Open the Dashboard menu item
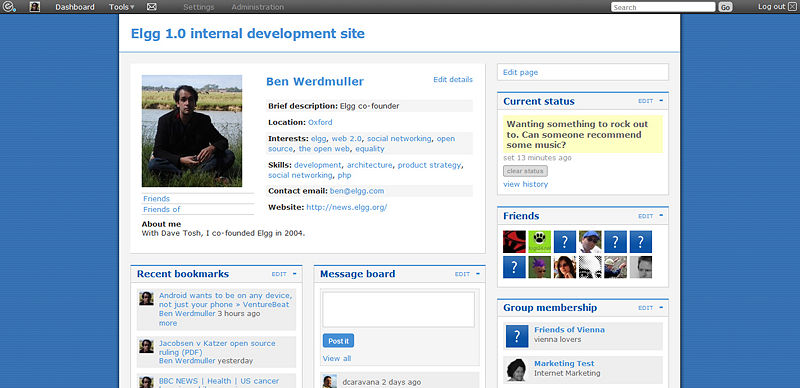The image size is (800, 388). [75, 7]
